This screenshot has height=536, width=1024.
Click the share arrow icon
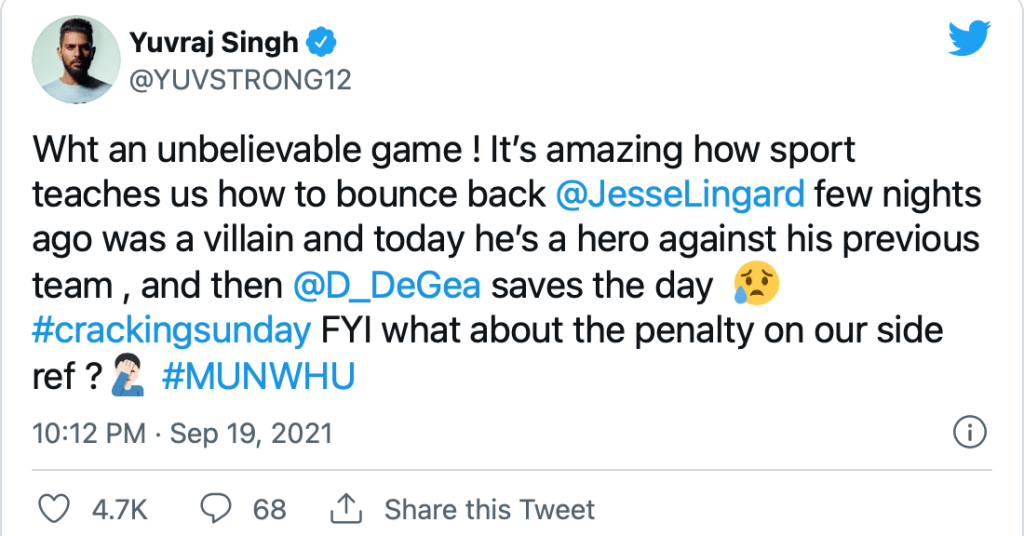(x=347, y=509)
